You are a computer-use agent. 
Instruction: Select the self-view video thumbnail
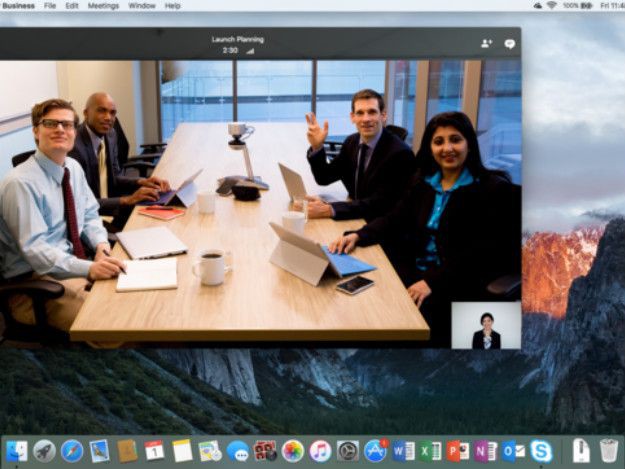486,325
